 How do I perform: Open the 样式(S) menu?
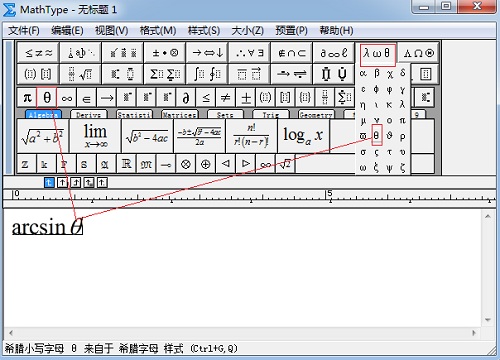(204, 31)
